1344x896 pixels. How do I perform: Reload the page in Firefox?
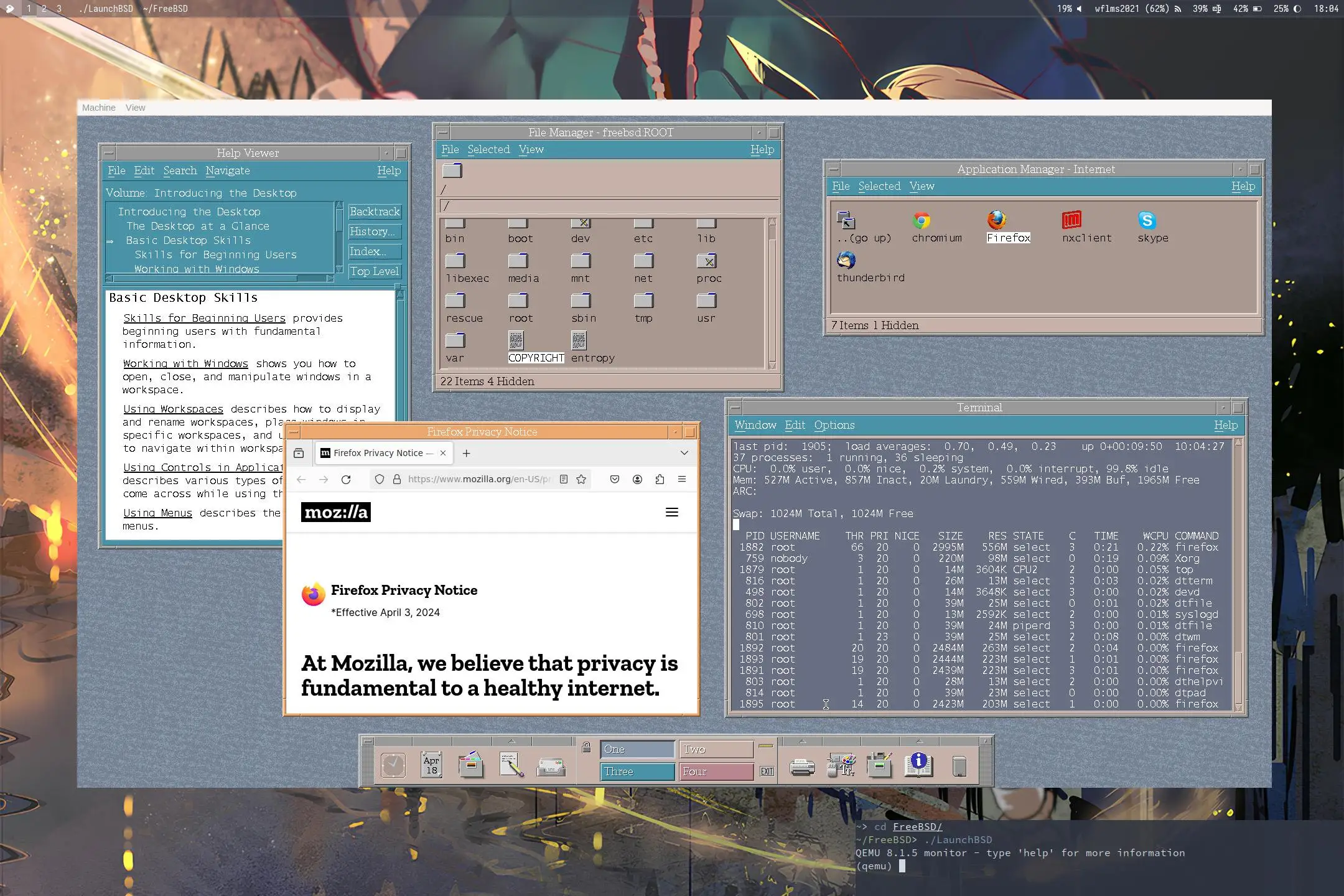(x=346, y=479)
